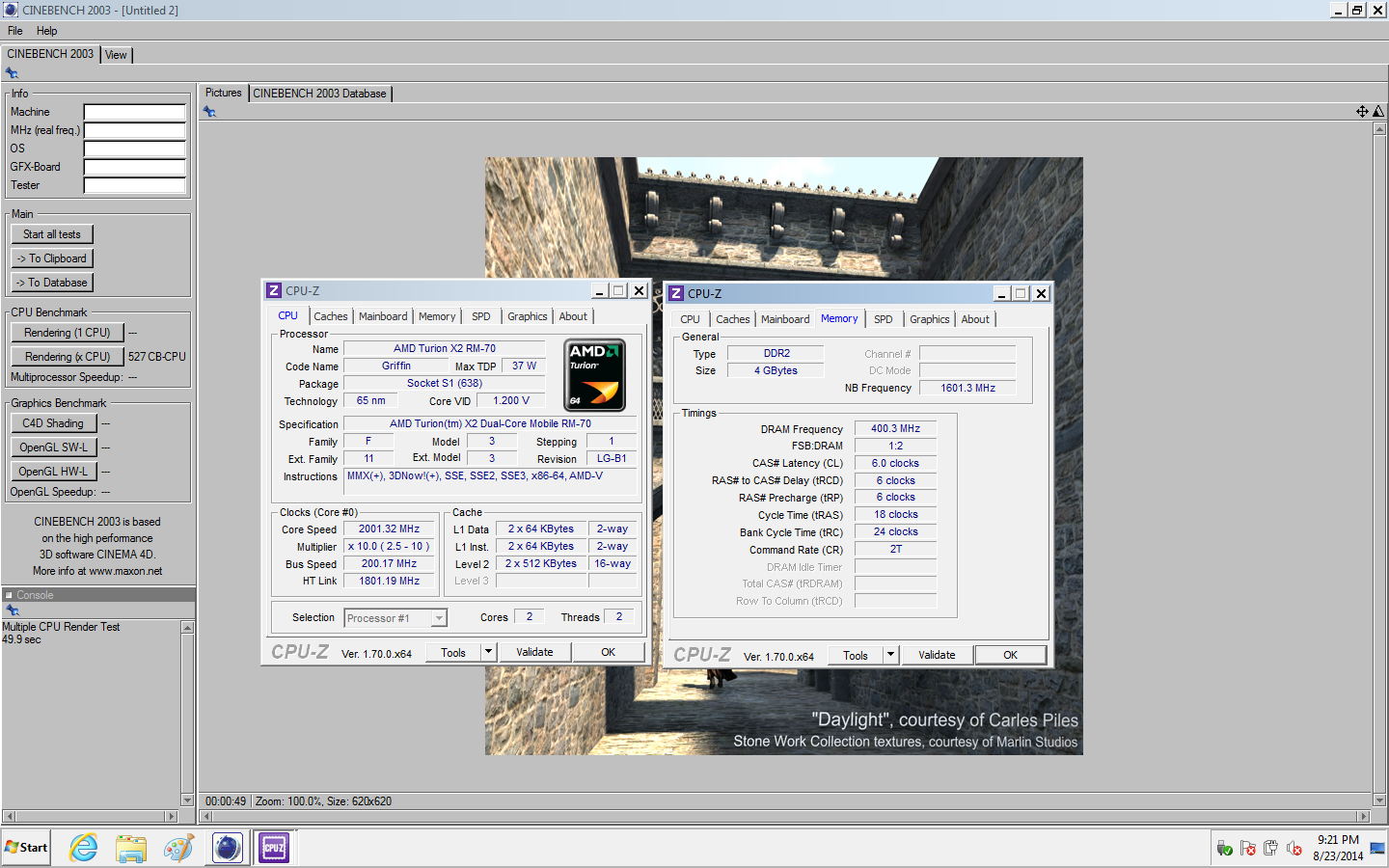Click the zoom triangle icon at top right
Viewport: 1389px width, 868px height.
(1378, 112)
